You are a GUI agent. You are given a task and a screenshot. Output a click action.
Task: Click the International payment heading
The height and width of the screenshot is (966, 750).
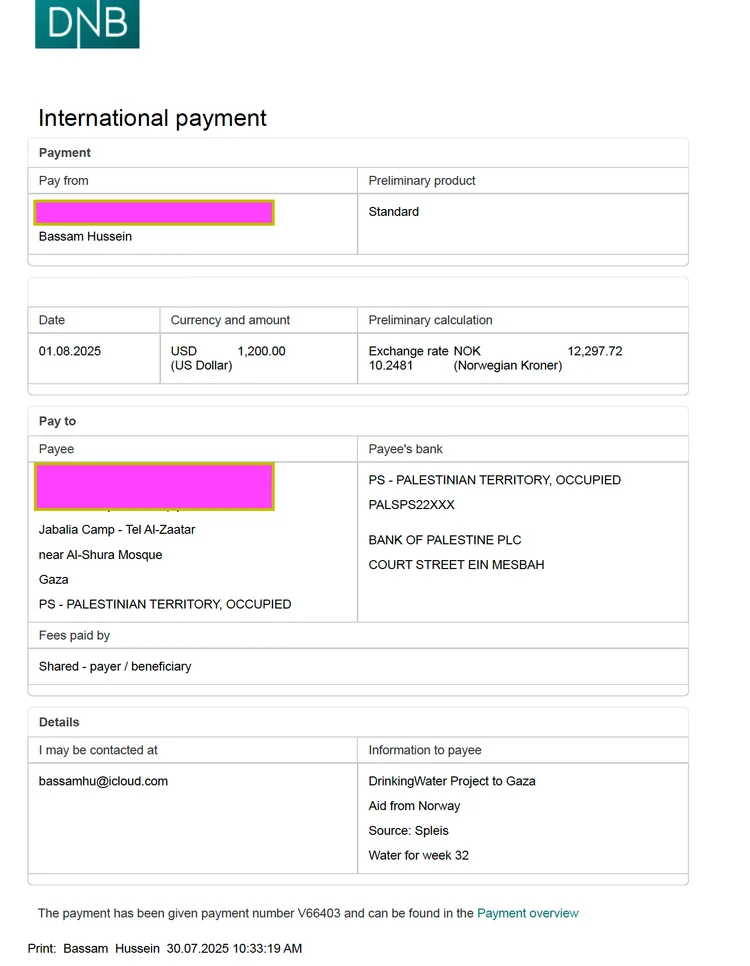point(152,118)
